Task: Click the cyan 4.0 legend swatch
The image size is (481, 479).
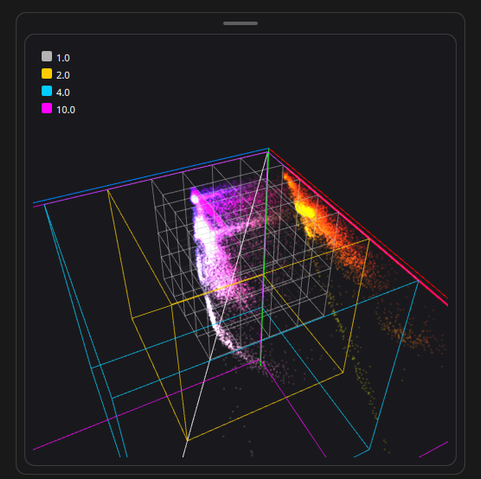Action: click(47, 91)
